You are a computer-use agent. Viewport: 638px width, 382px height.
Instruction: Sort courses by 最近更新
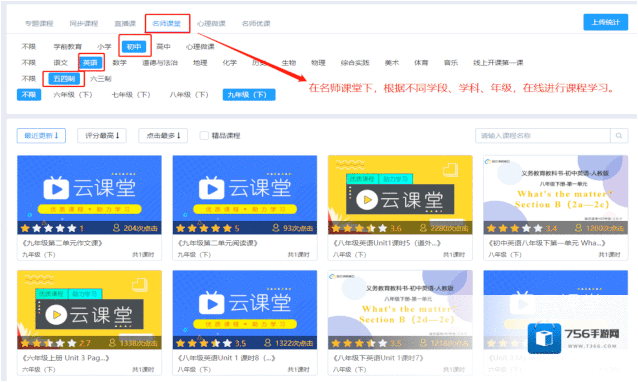coord(42,136)
